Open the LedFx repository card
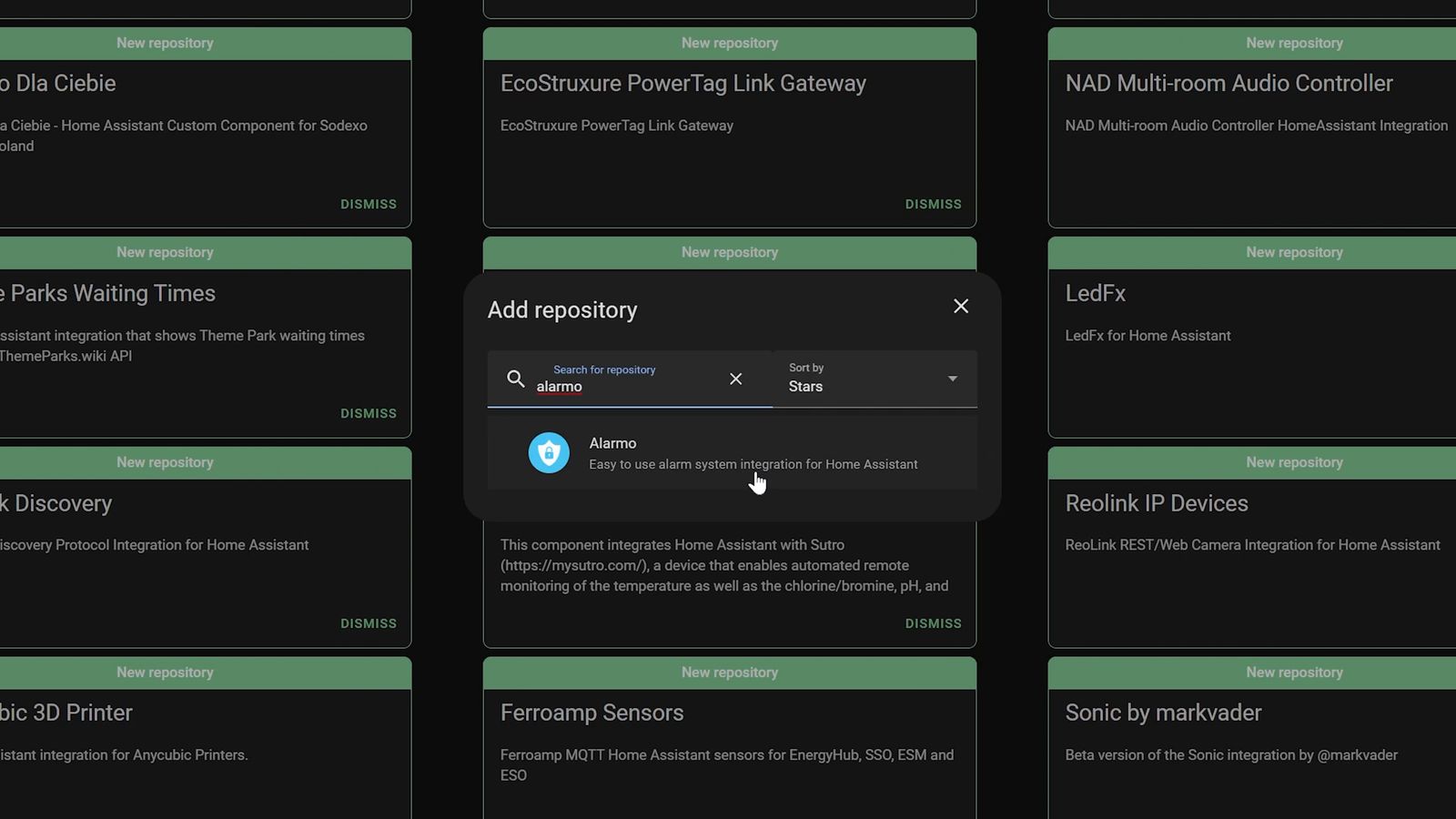Image resolution: width=1456 pixels, height=819 pixels. [x=1096, y=294]
